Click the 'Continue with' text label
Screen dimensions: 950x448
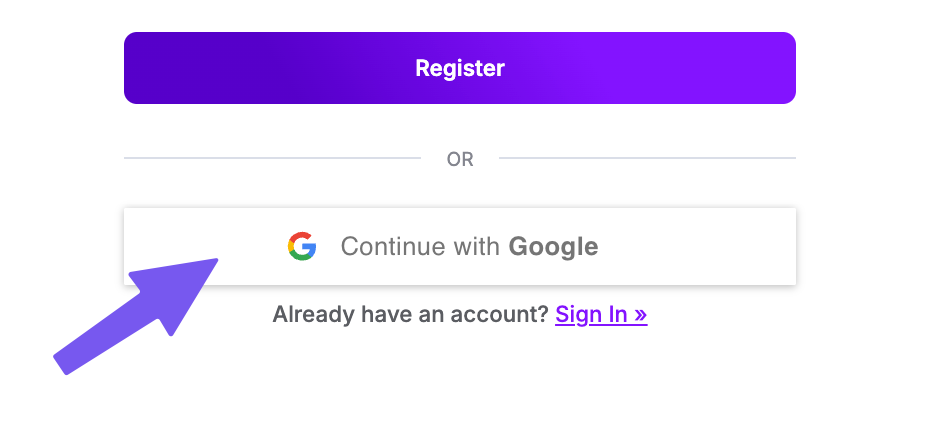[x=421, y=246]
